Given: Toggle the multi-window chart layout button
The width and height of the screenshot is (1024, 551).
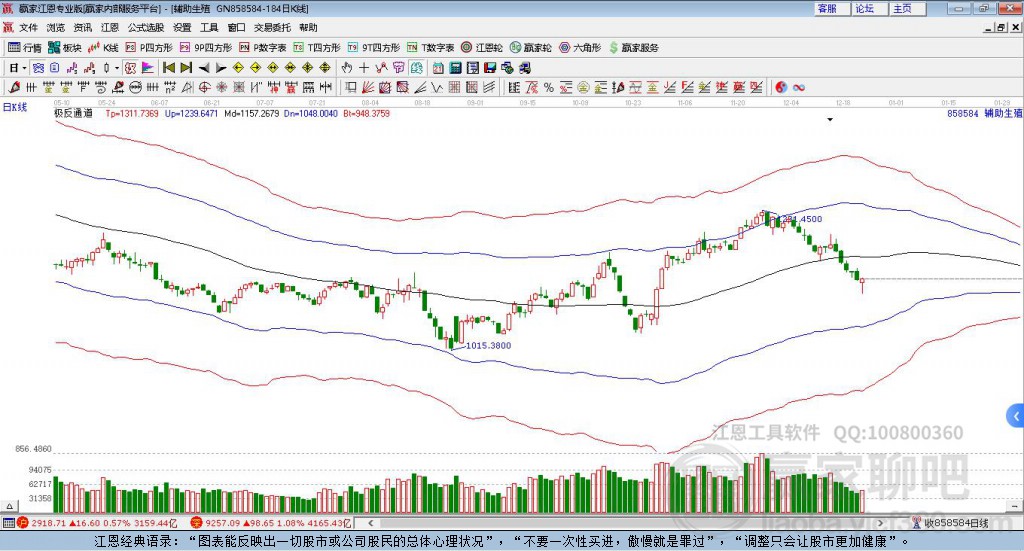Looking at the screenshot, I should [38, 68].
